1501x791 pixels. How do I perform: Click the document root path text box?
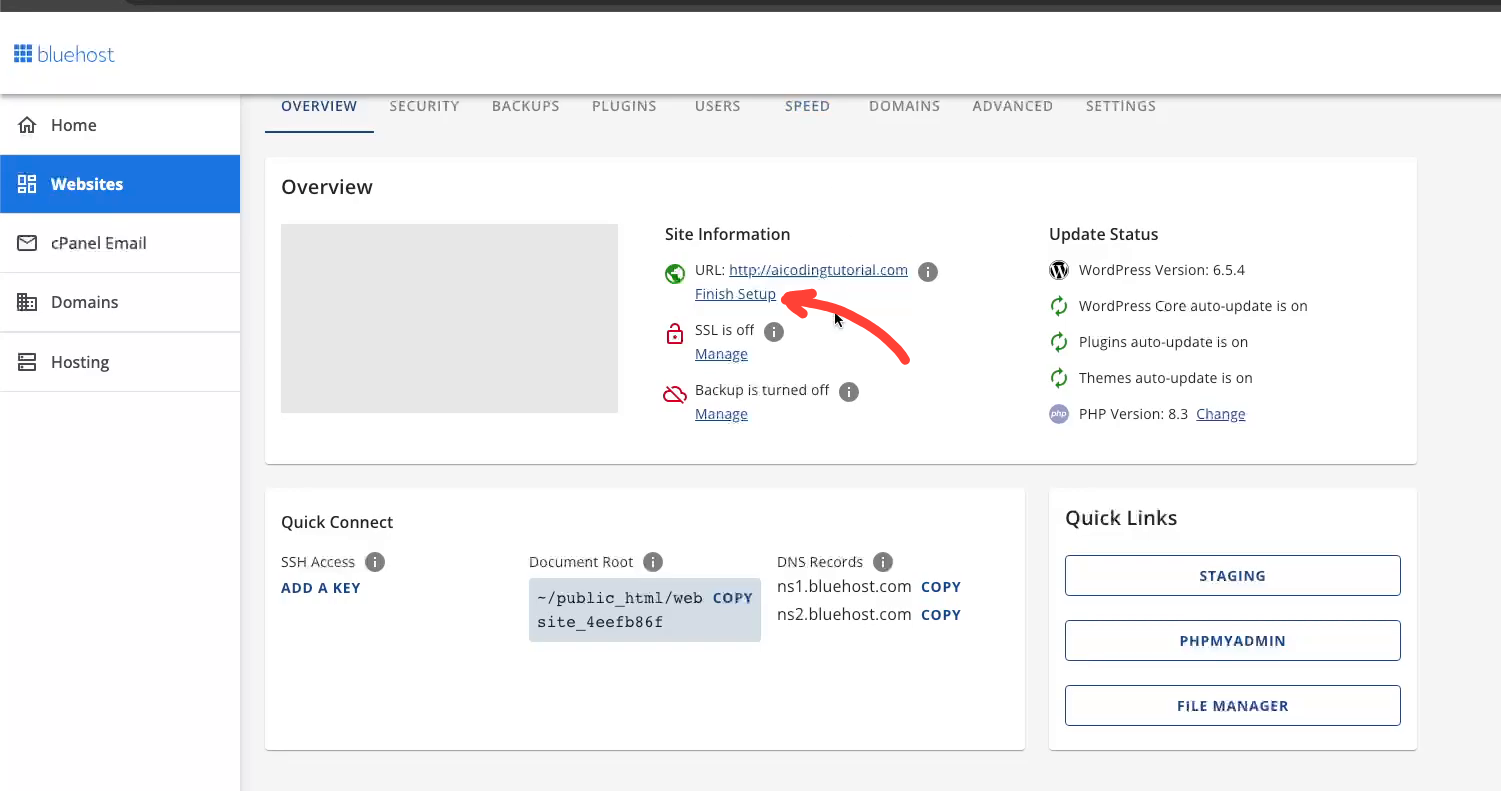tap(645, 610)
